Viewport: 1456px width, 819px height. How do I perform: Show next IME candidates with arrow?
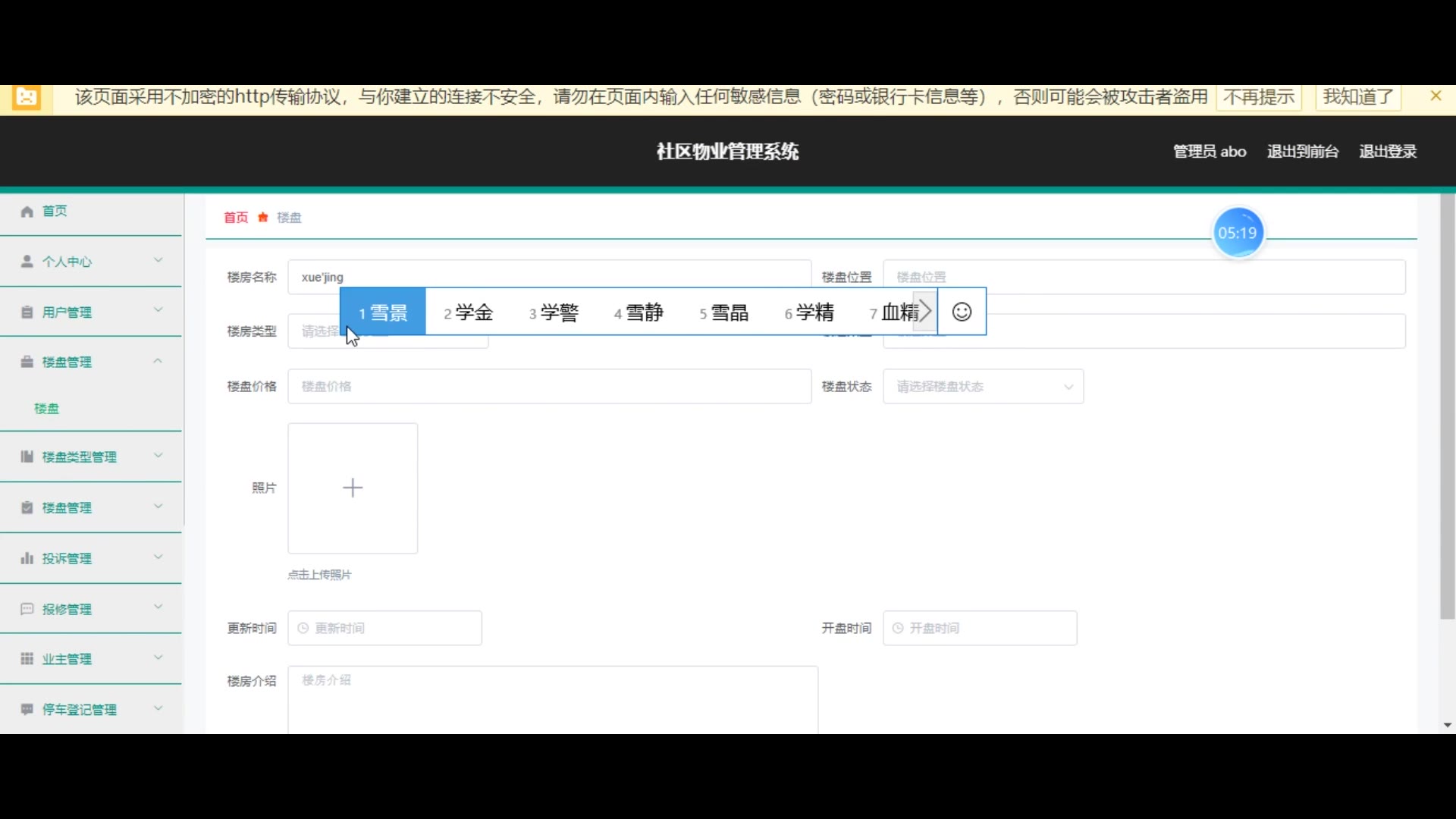(x=925, y=312)
